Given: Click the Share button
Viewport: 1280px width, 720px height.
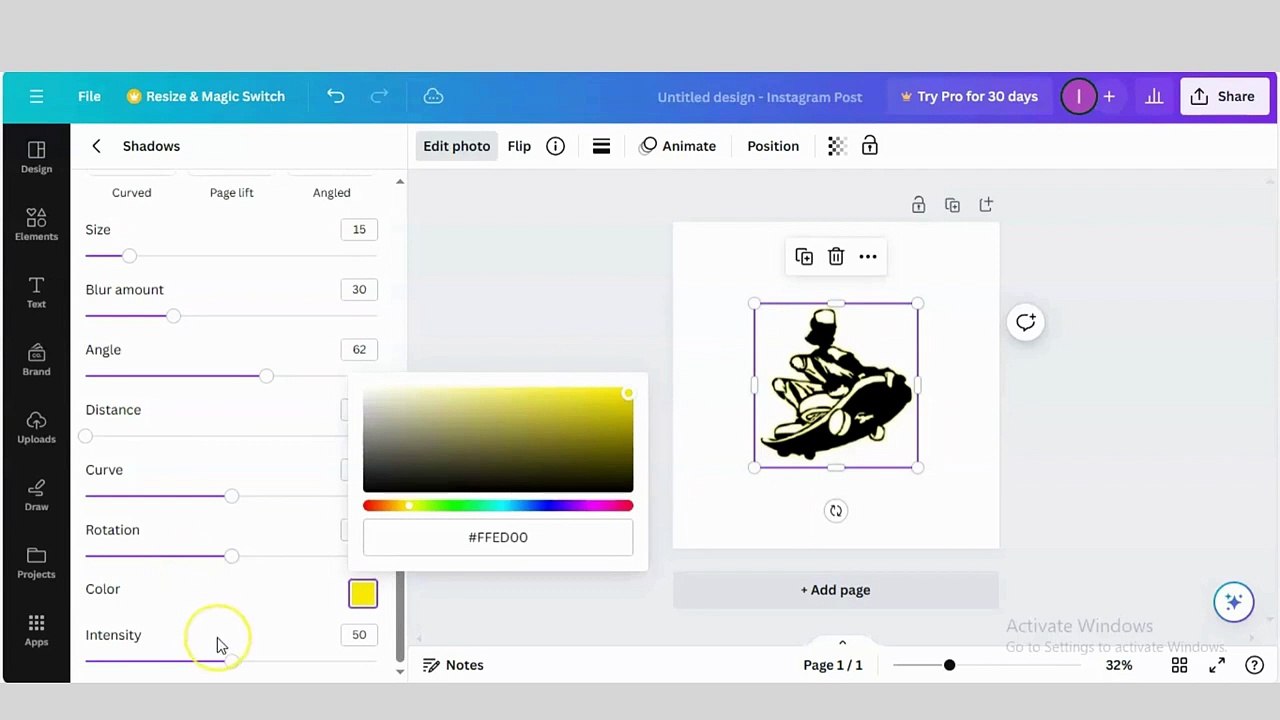Looking at the screenshot, I should pos(1222,96).
